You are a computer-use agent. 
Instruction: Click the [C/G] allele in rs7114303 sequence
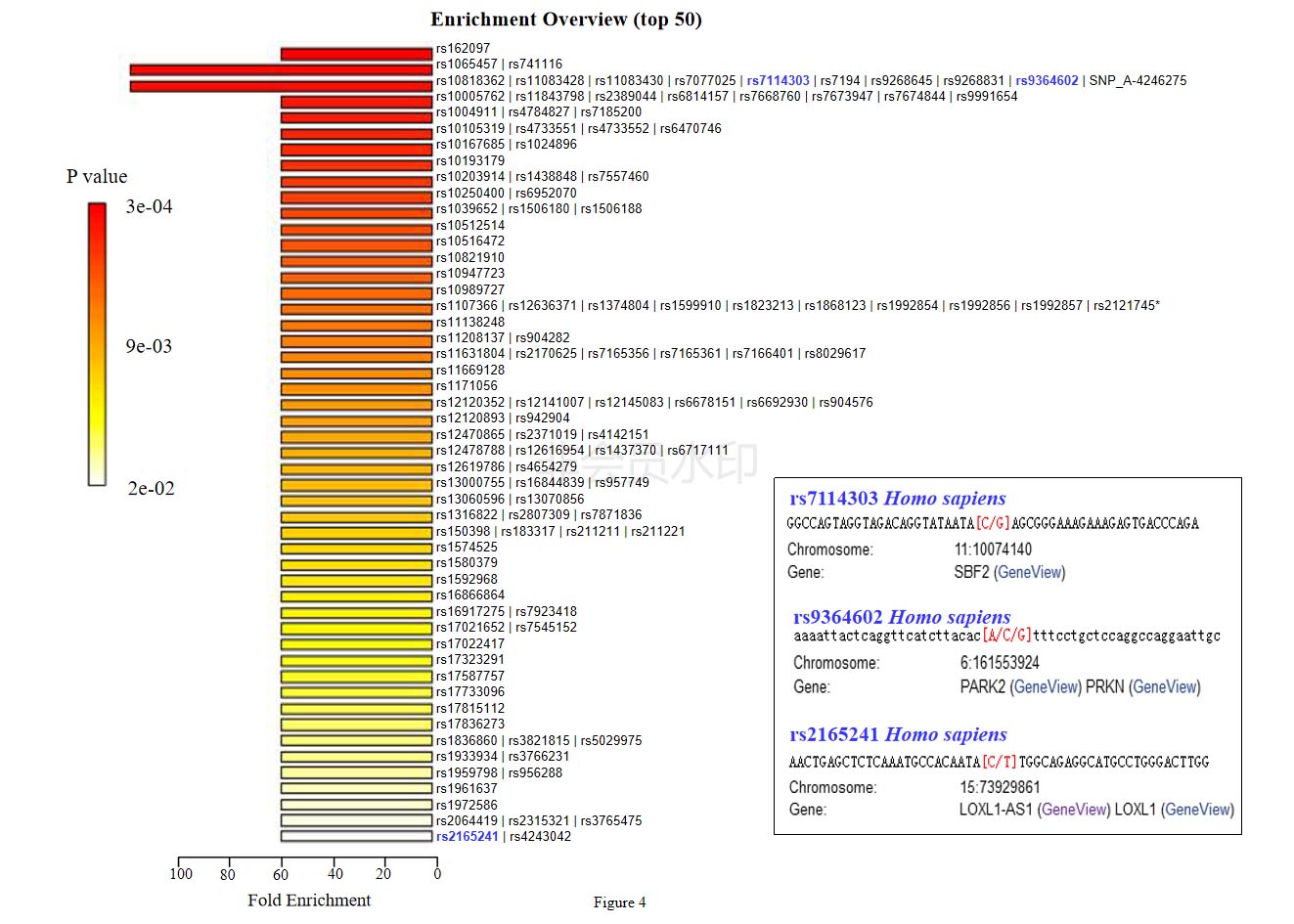[x=993, y=523]
